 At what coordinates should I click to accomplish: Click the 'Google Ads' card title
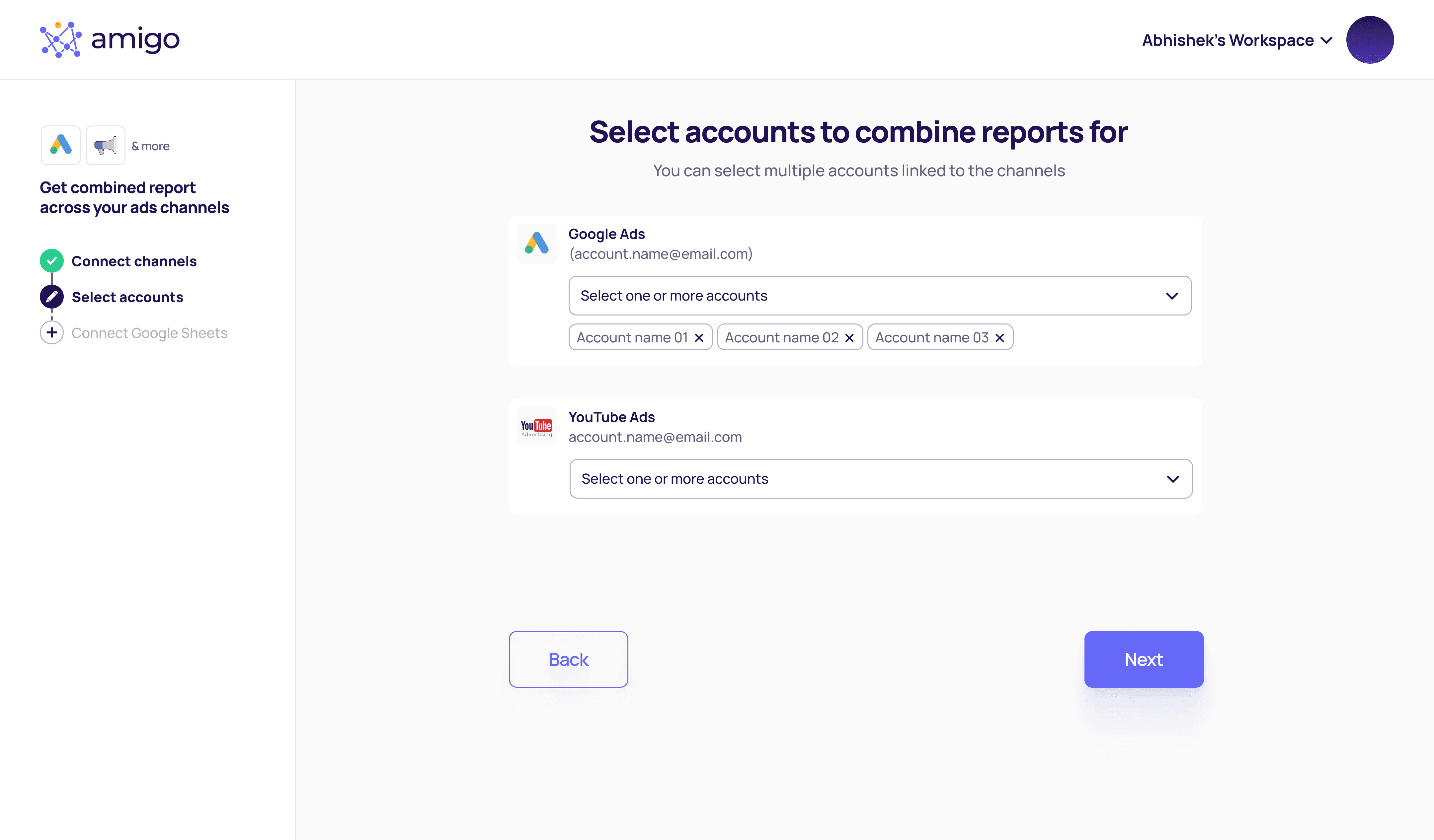(x=606, y=234)
